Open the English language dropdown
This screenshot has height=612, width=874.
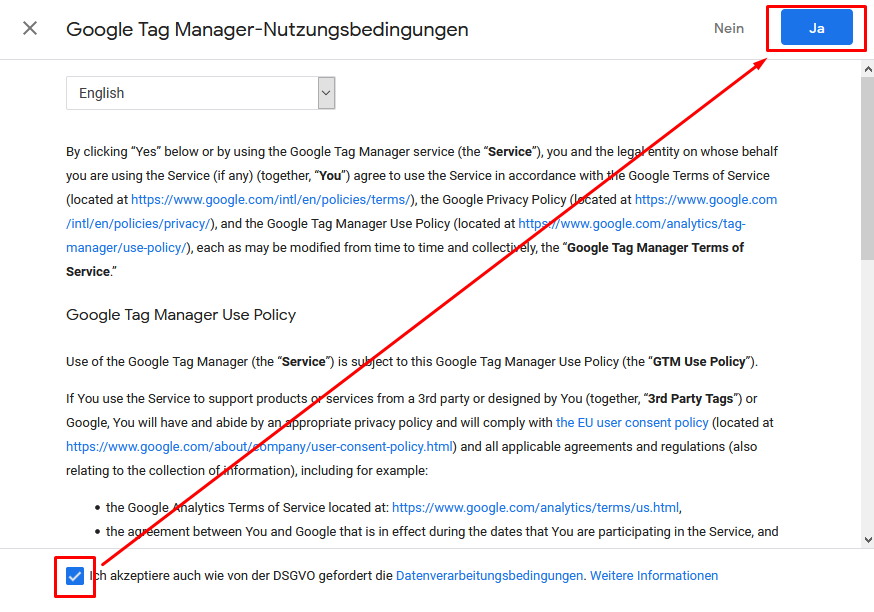201,93
